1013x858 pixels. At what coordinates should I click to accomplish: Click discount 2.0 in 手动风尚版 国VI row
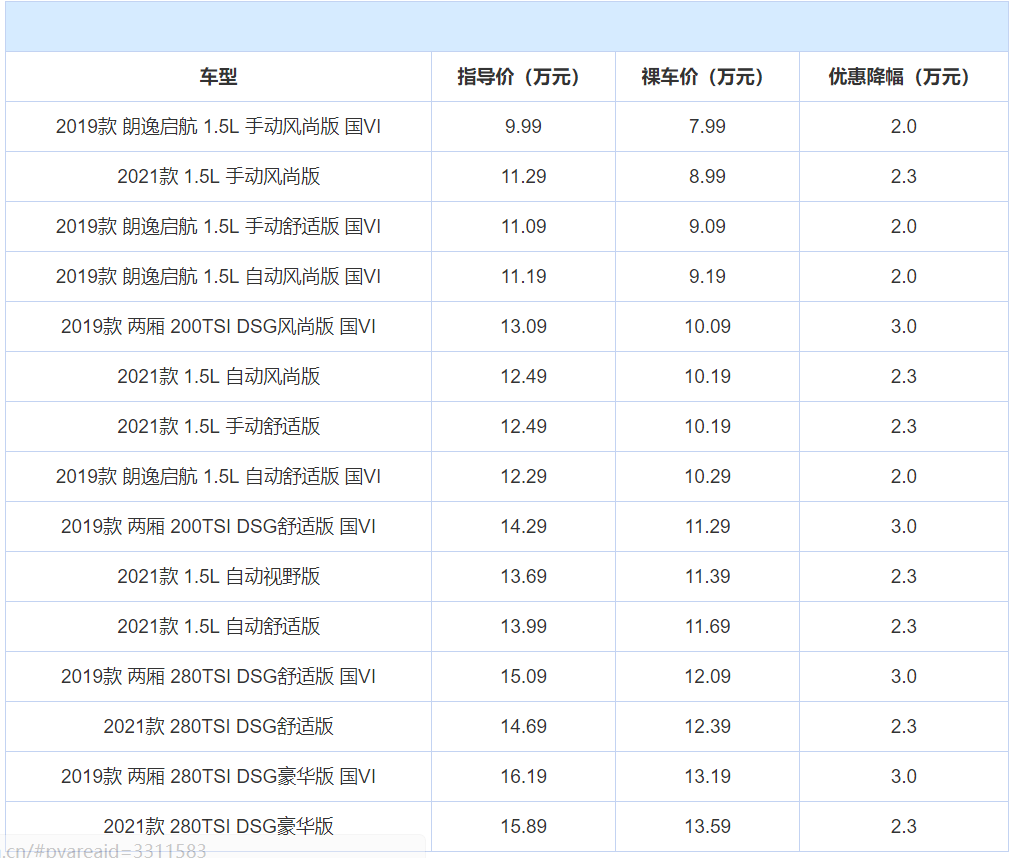pos(904,127)
